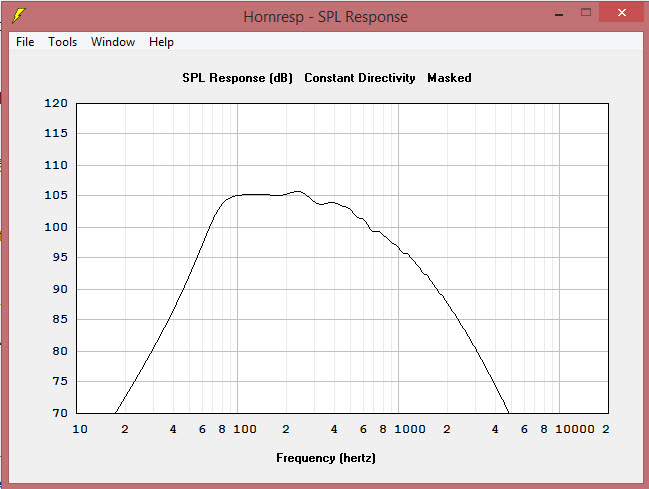Click the Hornresp lightning bolt icon
Viewport: 649px width, 489px height.
point(19,16)
